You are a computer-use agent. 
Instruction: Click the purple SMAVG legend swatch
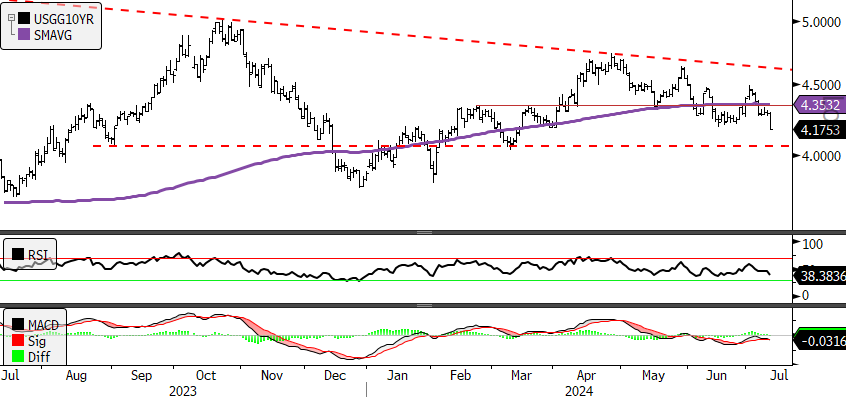click(x=24, y=35)
